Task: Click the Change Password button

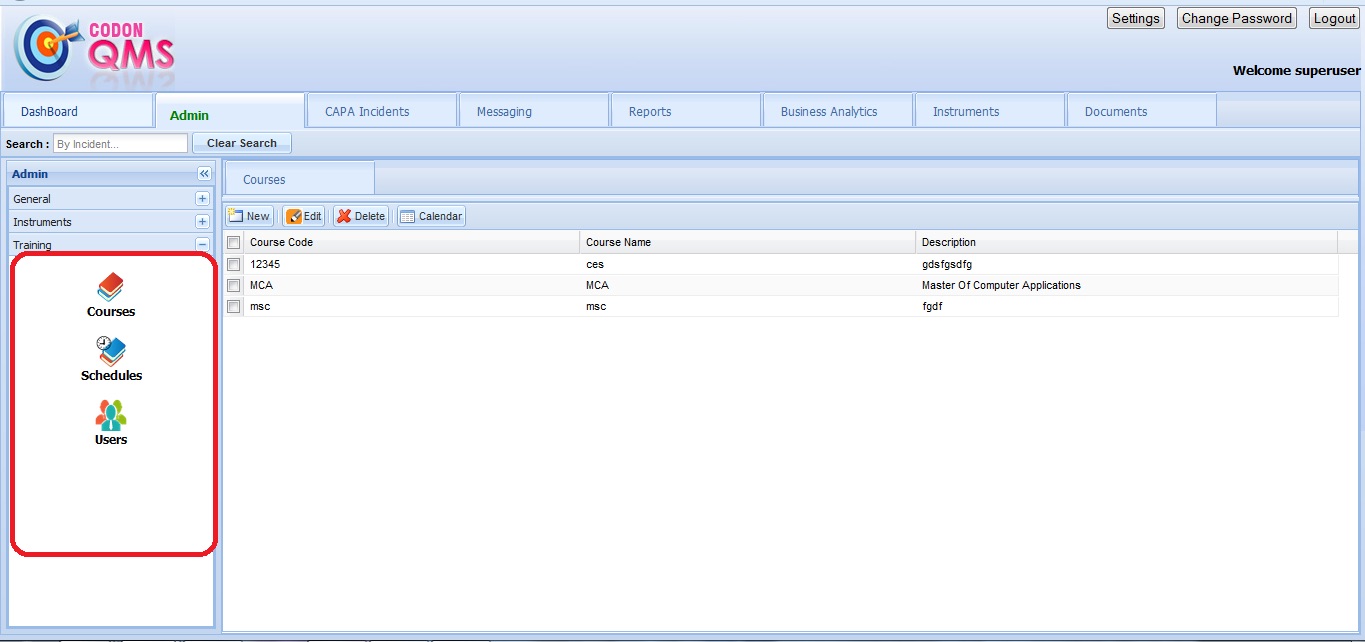Action: click(1236, 18)
